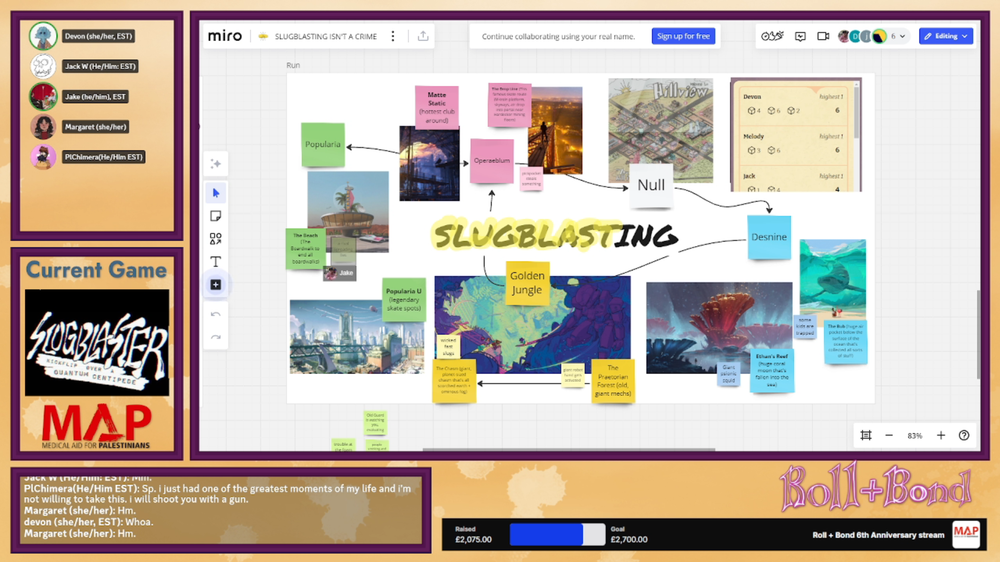The image size is (1000, 562).
Task: Click the Miro AI sparkle icon
Action: pyautogui.click(x=216, y=164)
